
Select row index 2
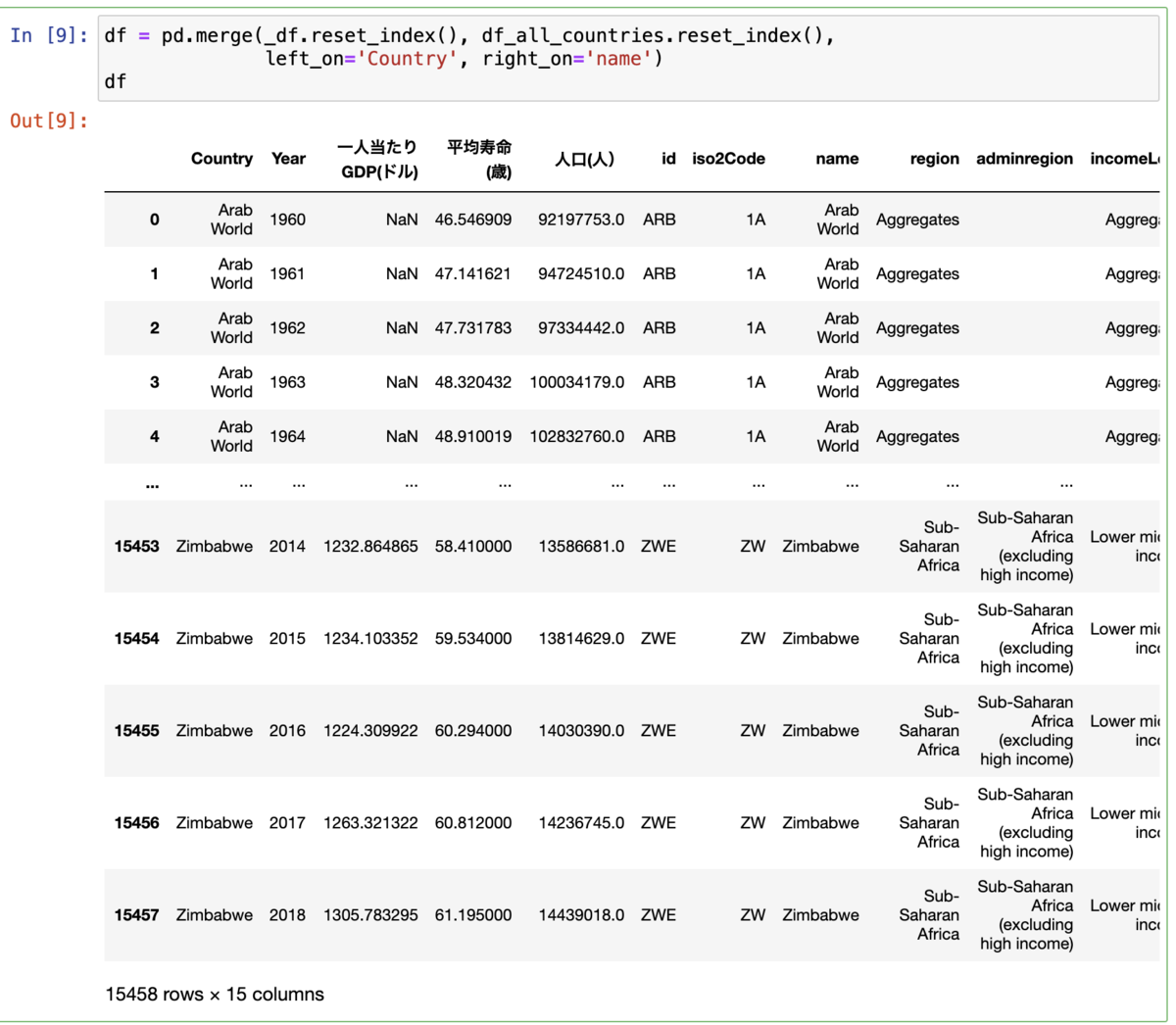[x=154, y=328]
